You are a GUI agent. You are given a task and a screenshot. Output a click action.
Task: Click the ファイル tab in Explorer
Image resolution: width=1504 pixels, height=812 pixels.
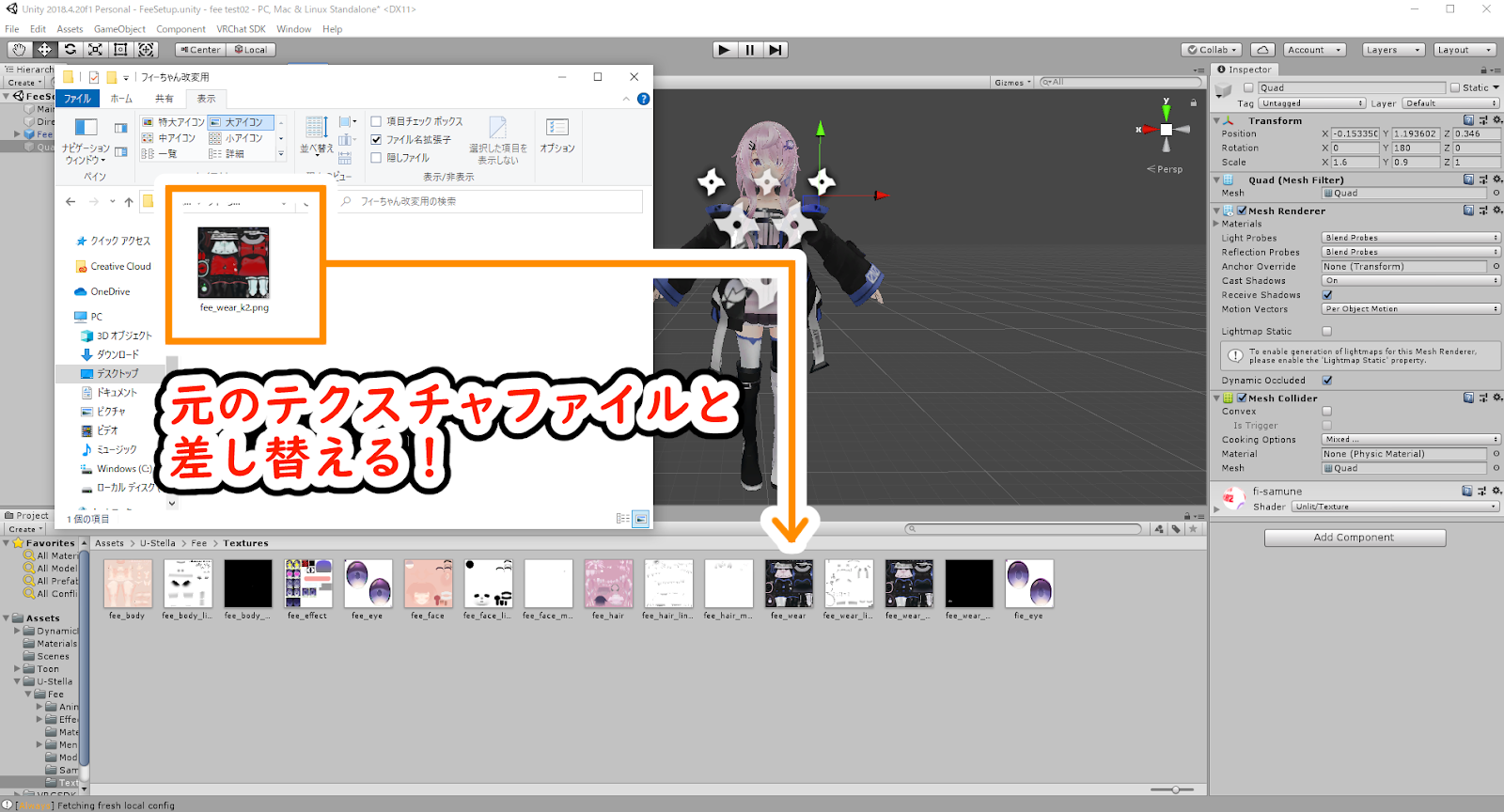(x=77, y=99)
